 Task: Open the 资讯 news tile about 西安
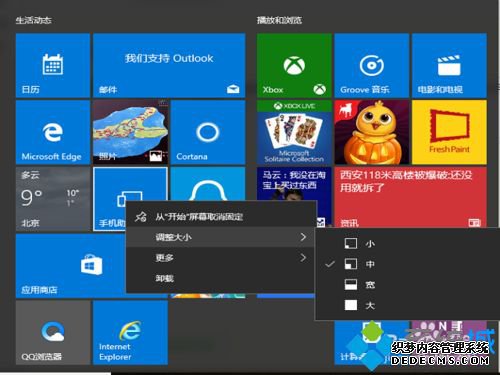tap(411, 197)
